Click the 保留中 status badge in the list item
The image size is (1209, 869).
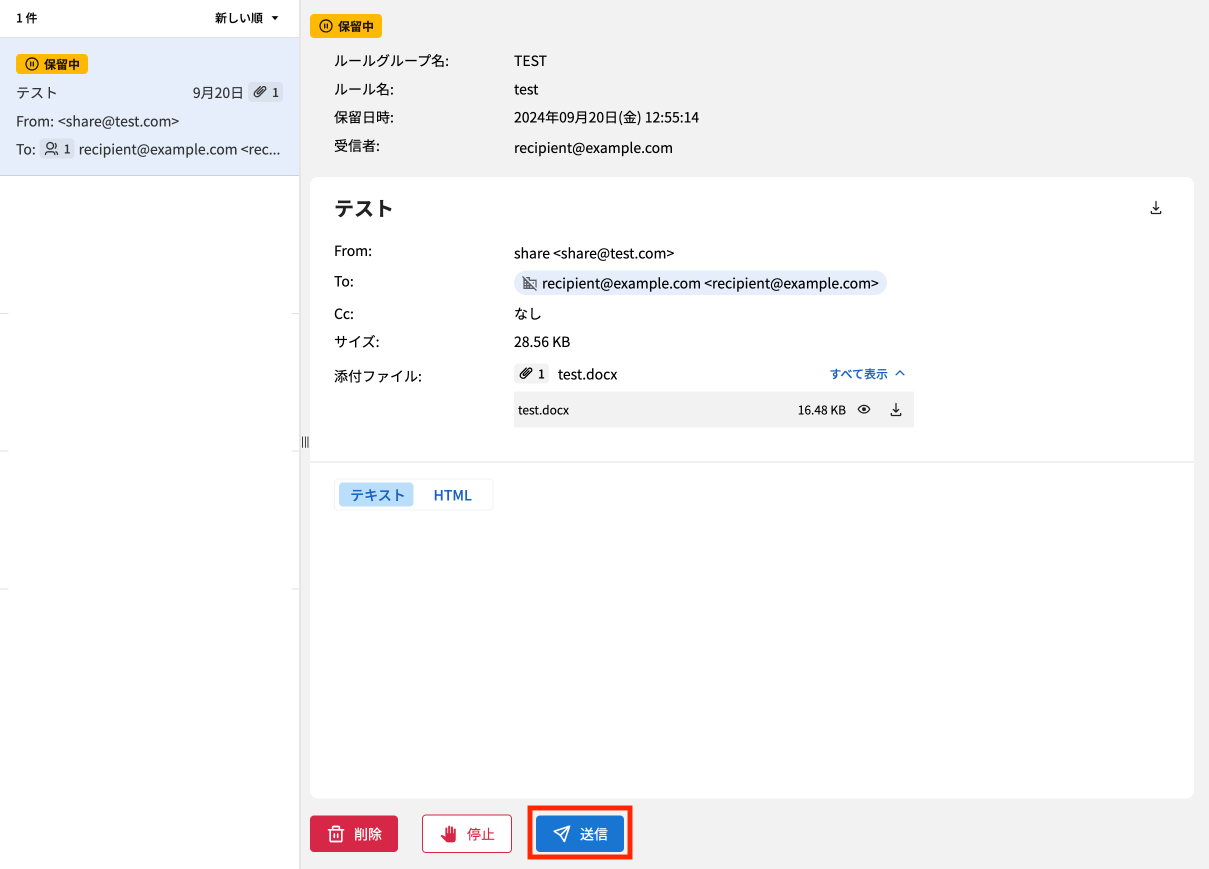[52, 64]
